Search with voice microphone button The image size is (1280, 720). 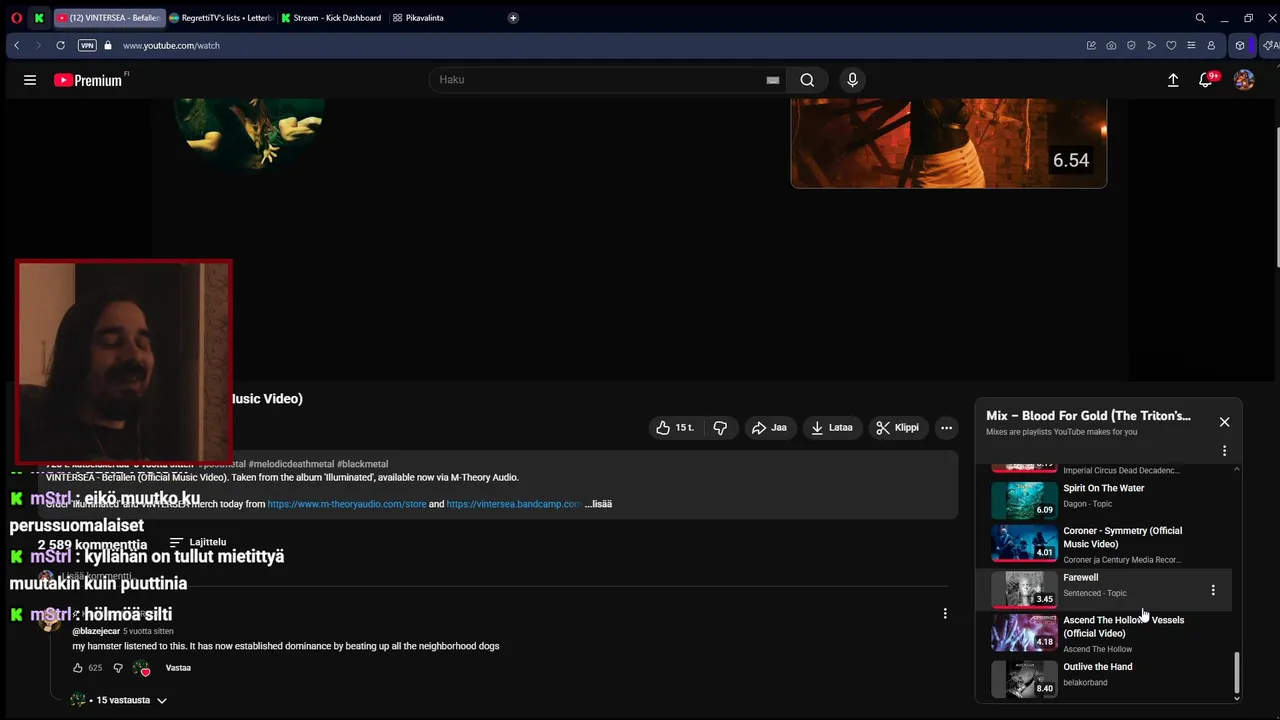[x=852, y=80]
